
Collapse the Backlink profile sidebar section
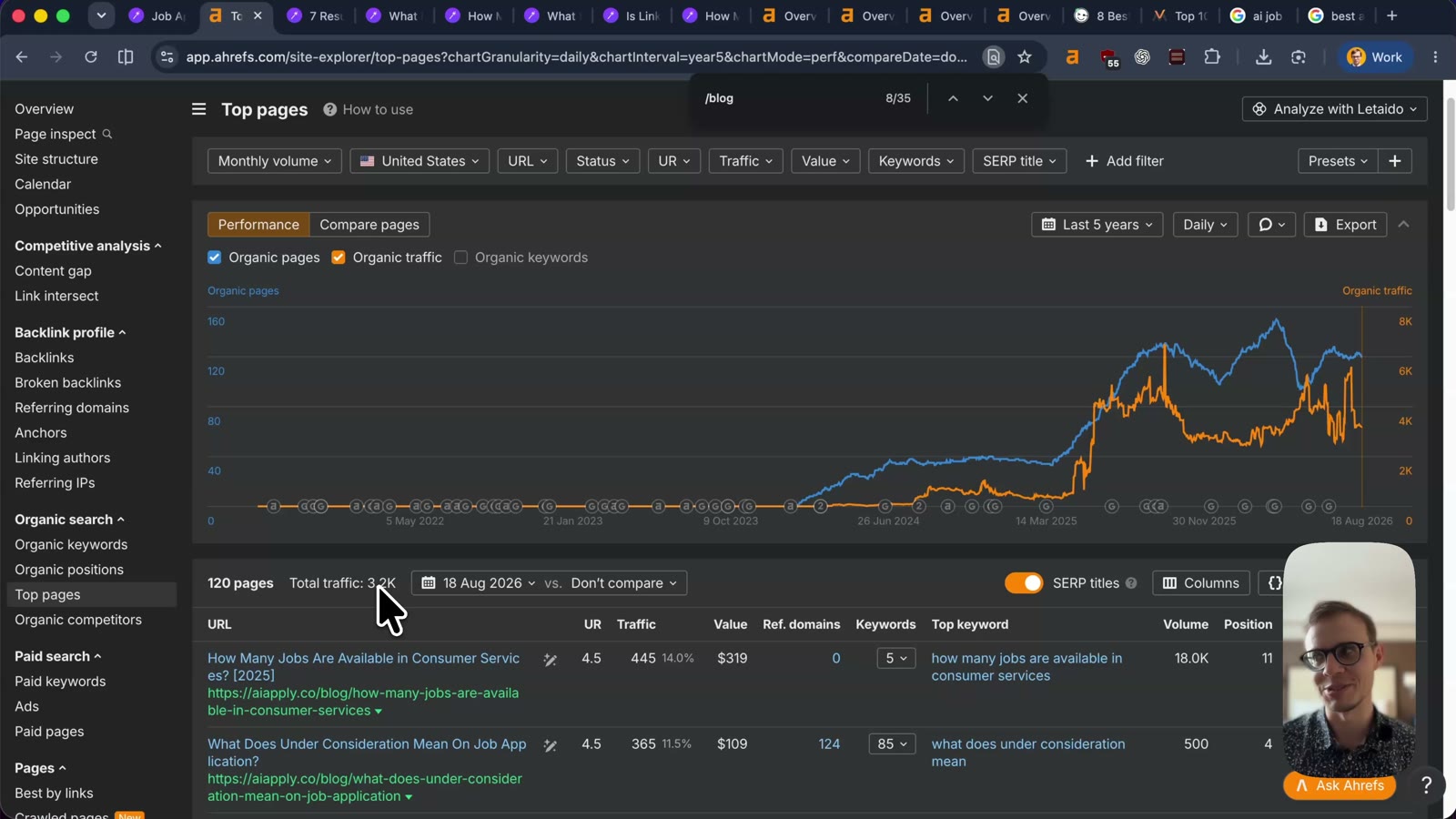(70, 333)
